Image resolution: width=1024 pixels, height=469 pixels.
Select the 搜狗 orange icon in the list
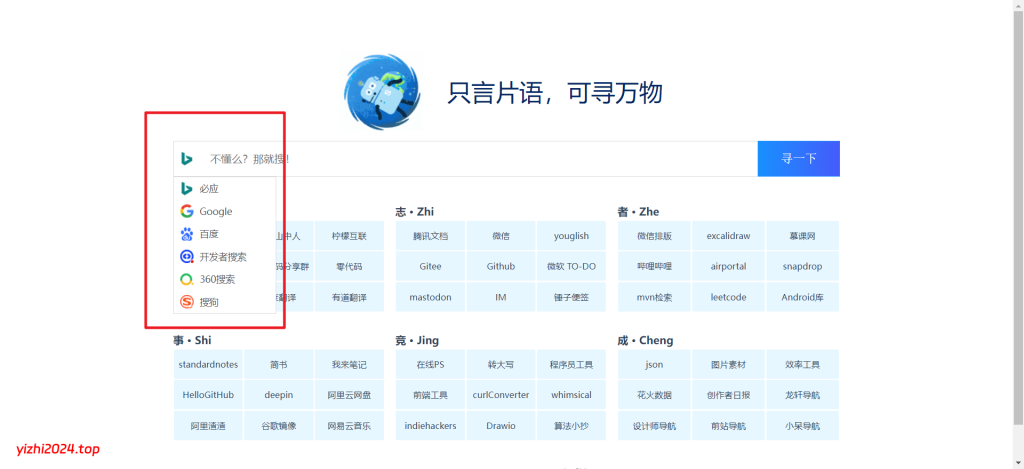[187, 302]
